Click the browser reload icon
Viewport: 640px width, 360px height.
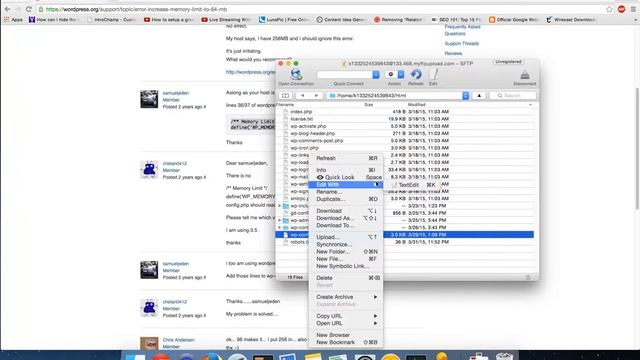point(29,9)
